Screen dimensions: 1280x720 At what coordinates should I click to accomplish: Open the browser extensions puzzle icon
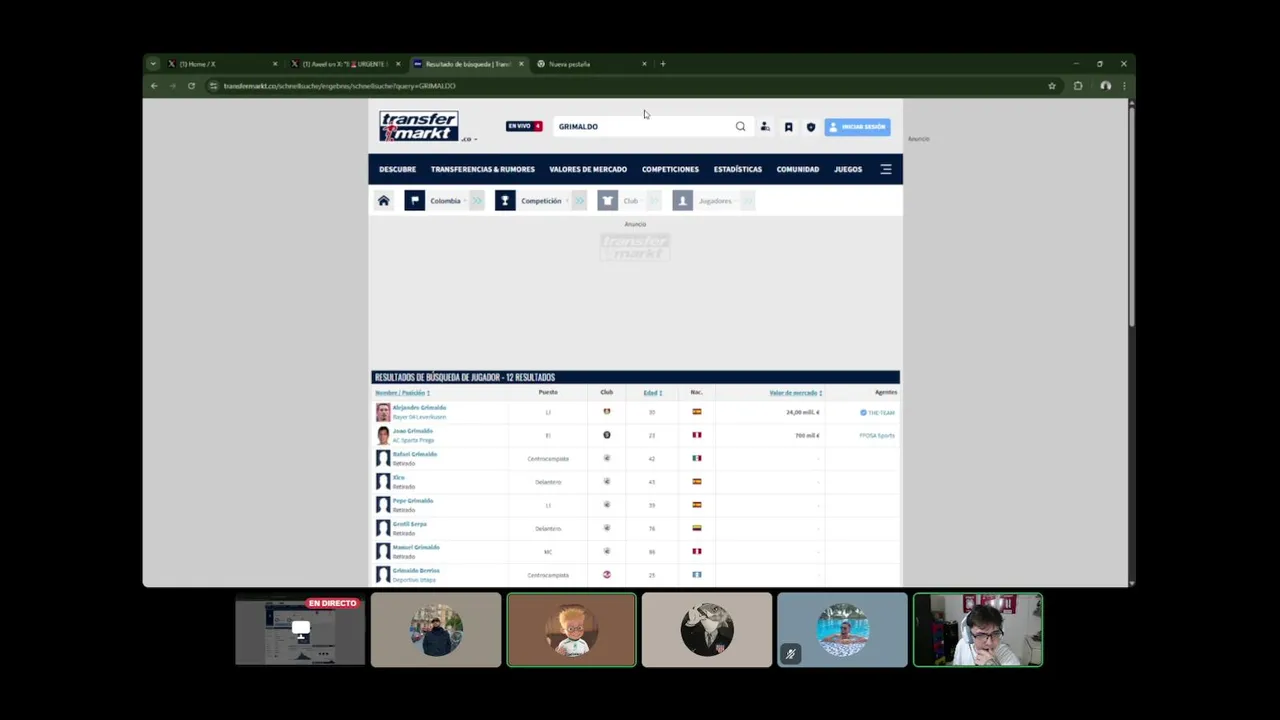(x=1078, y=86)
